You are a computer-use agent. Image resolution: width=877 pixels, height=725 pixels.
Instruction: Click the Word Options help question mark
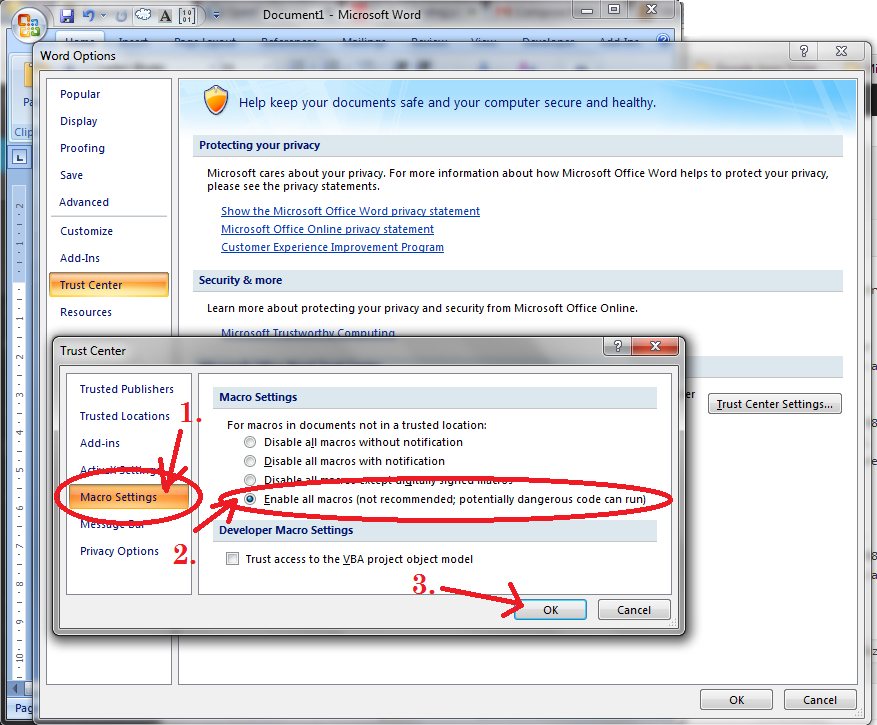(804, 51)
